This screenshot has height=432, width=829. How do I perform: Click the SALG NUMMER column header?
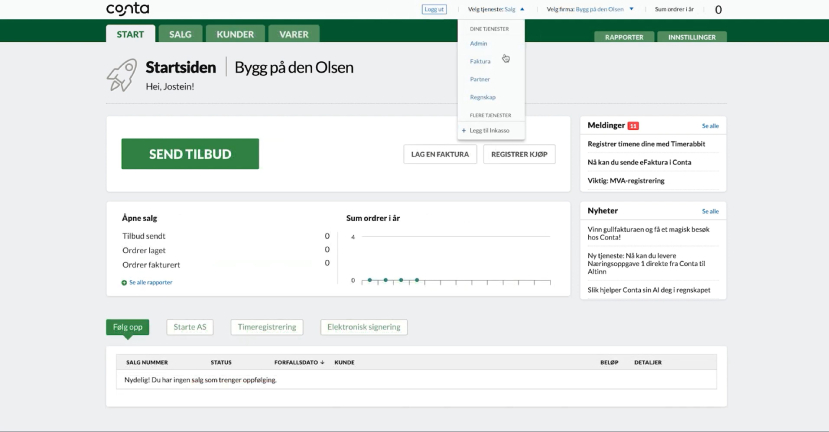click(147, 363)
